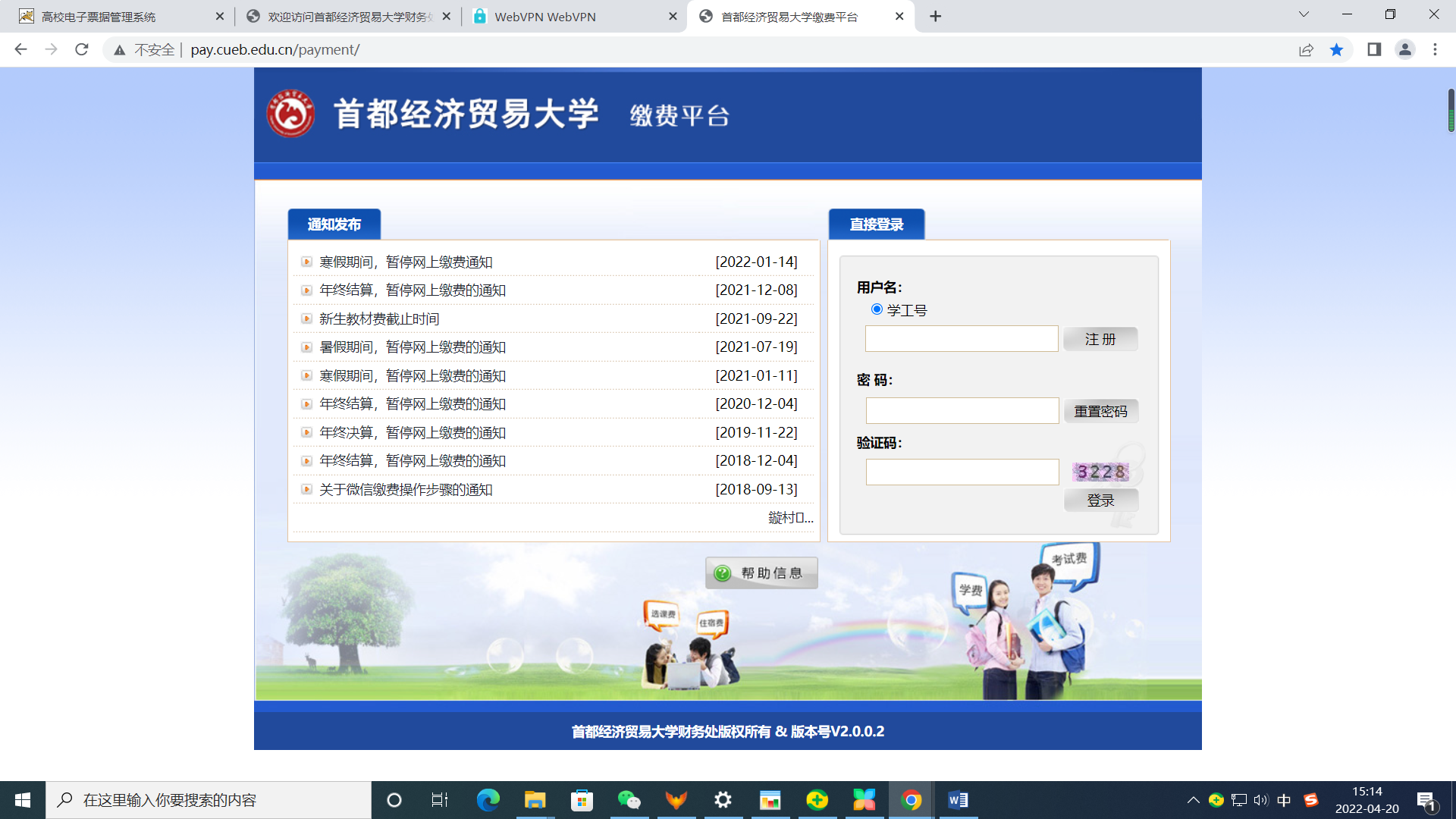Image resolution: width=1456 pixels, height=819 pixels.
Task: Go back using the browser back arrow
Action: (x=20, y=49)
